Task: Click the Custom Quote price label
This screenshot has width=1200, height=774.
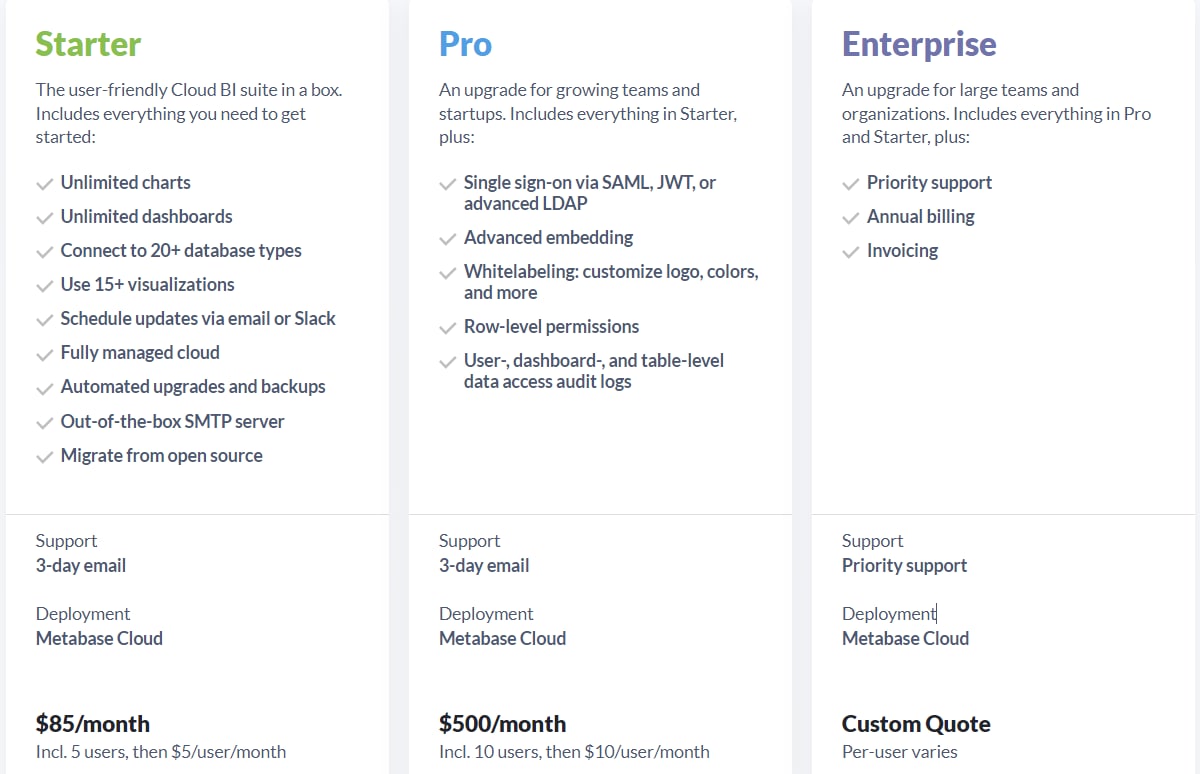Action: (x=916, y=723)
